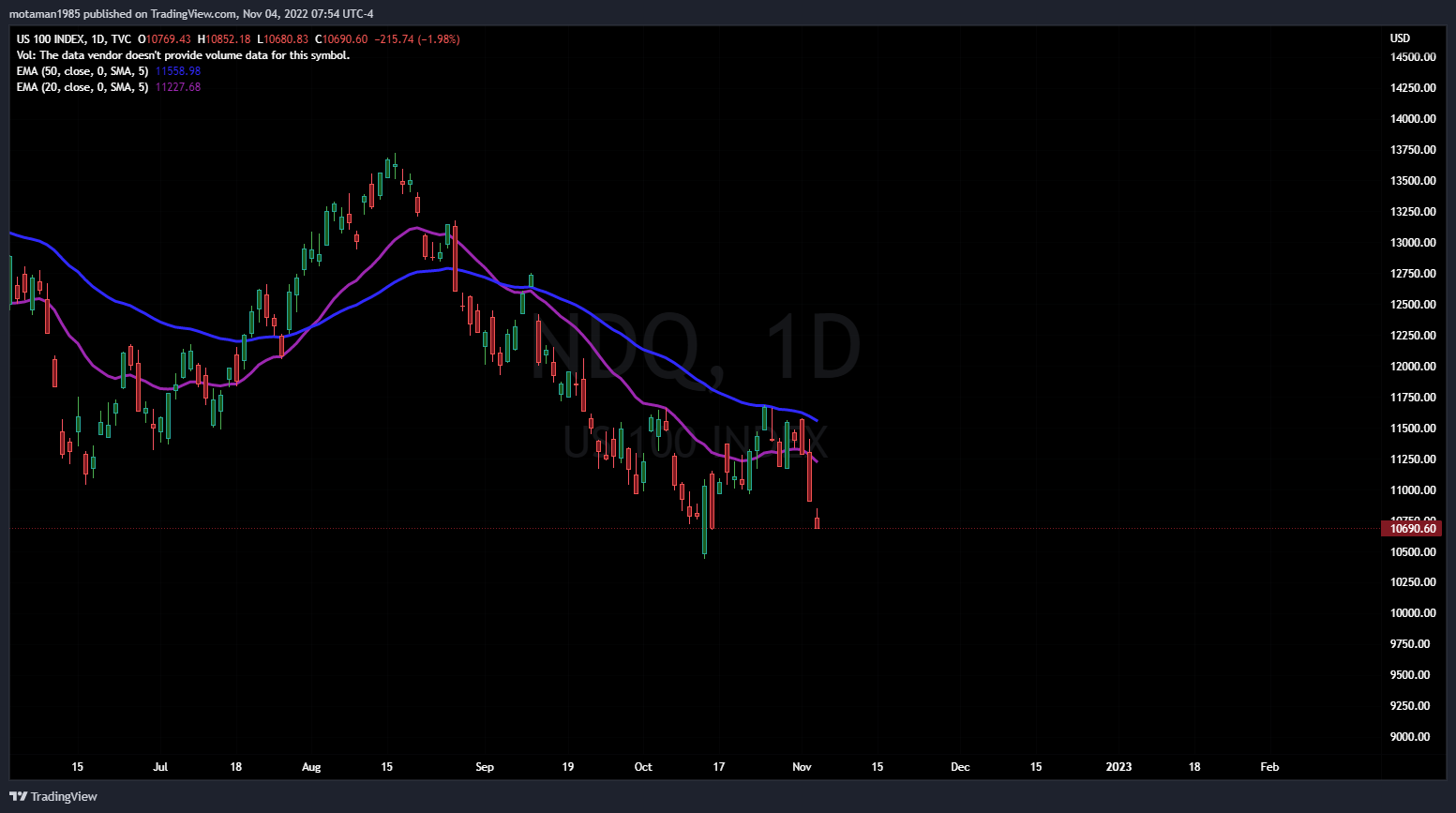Click the Jul label on time axis
The image size is (1456, 813).
coord(160,767)
